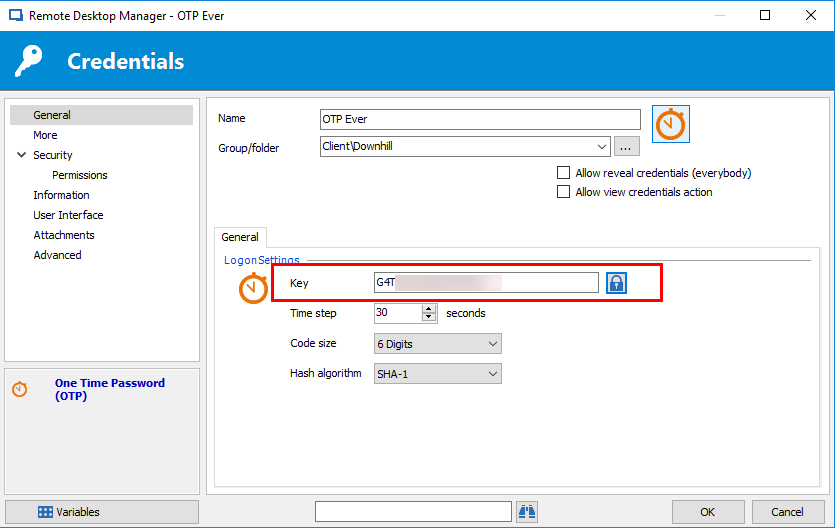Viewport: 835px width, 528px height.
Task: Close the Remote Desktop Manager window
Action: click(811, 15)
